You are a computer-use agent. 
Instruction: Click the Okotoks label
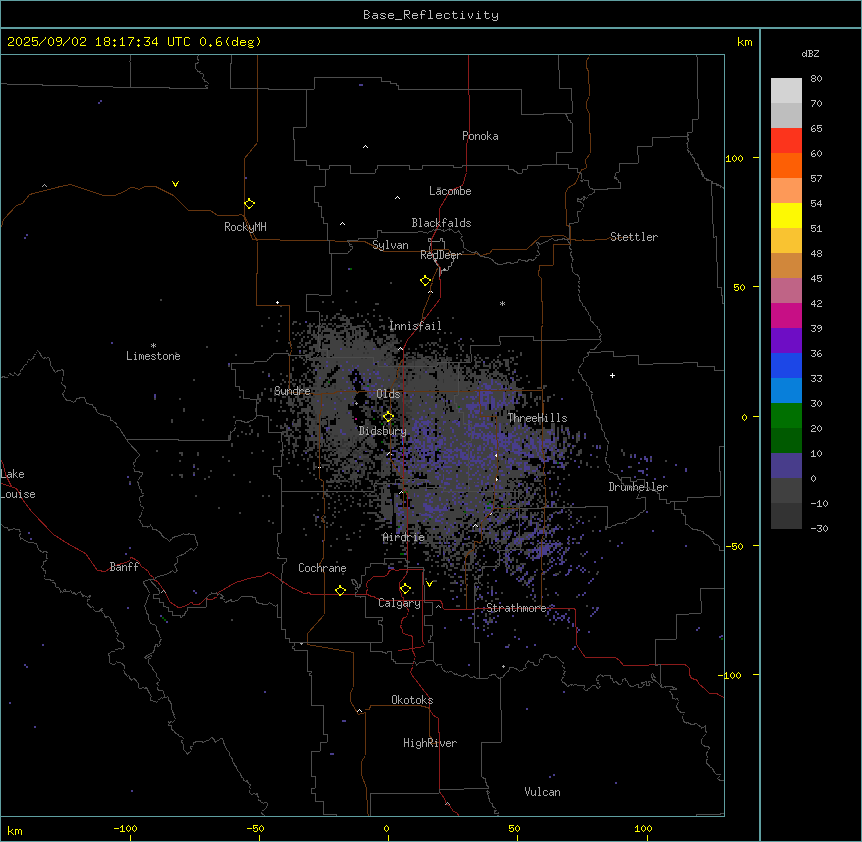(x=412, y=700)
